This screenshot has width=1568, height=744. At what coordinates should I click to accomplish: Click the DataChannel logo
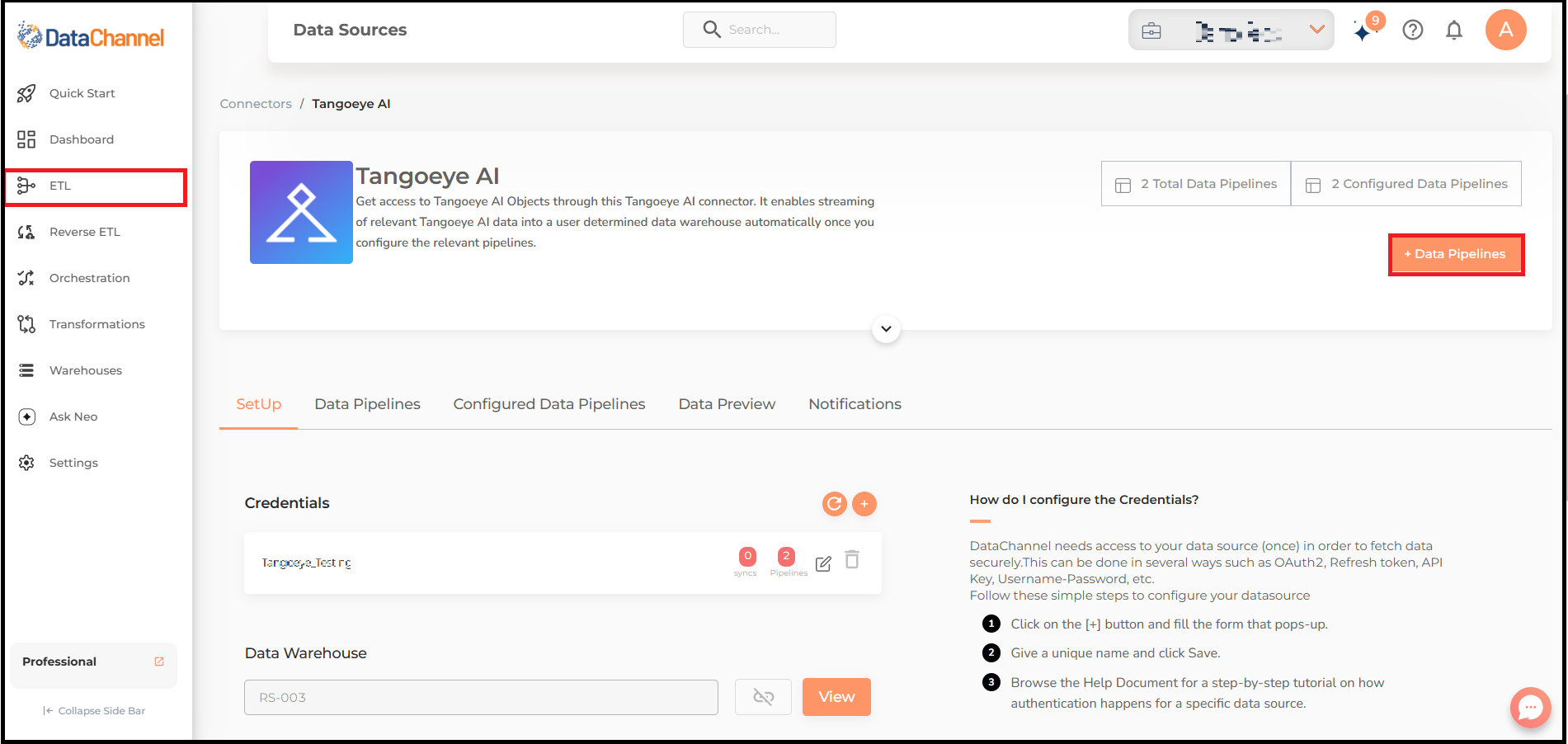91,36
